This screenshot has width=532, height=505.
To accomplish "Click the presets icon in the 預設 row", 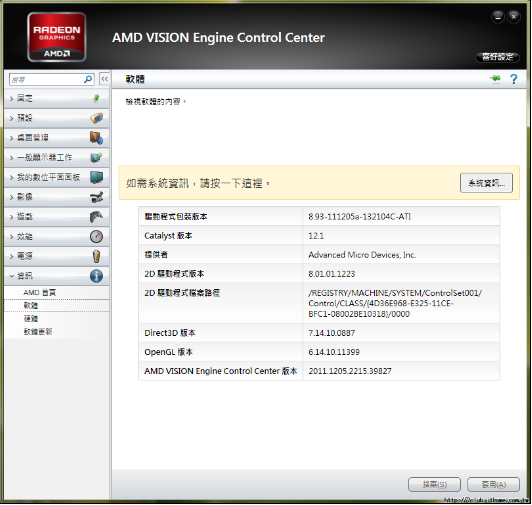I will pyautogui.click(x=97, y=118).
